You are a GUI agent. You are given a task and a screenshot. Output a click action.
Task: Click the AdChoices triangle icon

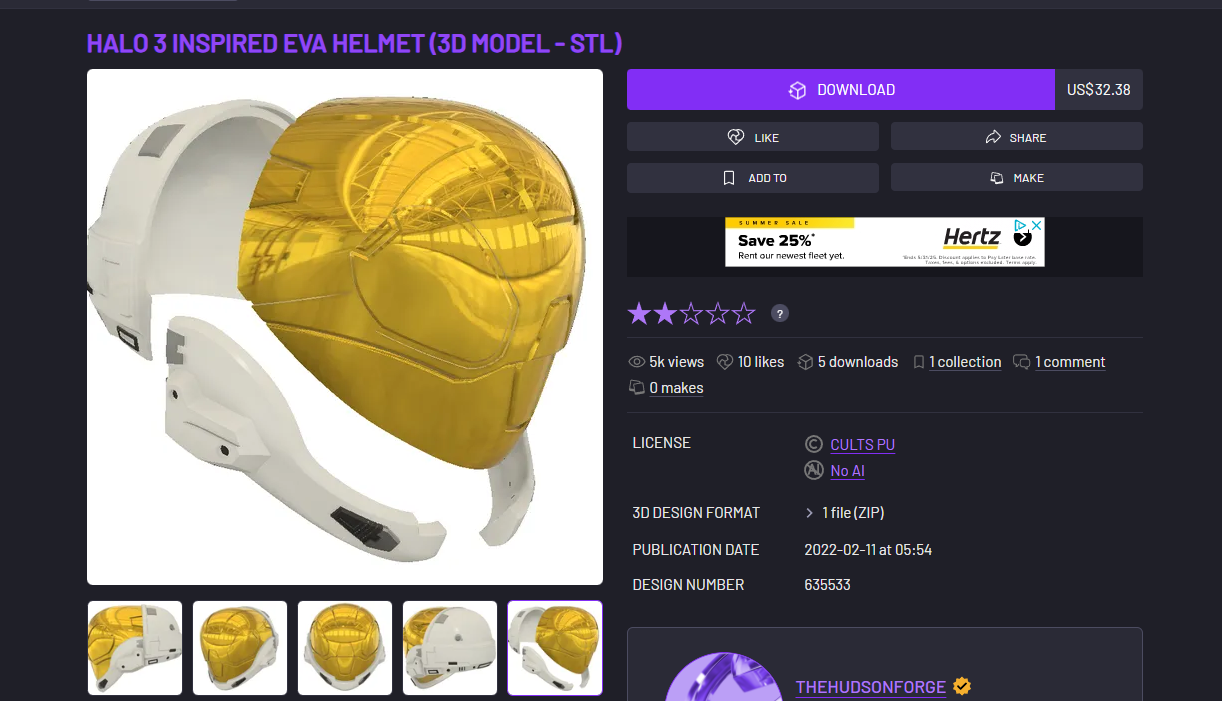point(1021,225)
